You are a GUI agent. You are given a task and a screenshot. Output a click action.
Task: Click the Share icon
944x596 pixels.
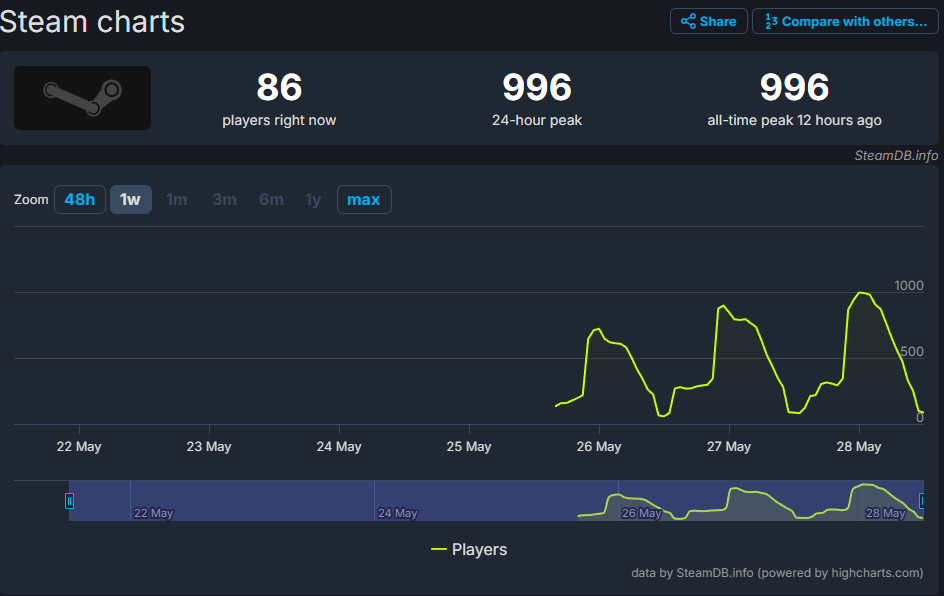[x=688, y=22]
